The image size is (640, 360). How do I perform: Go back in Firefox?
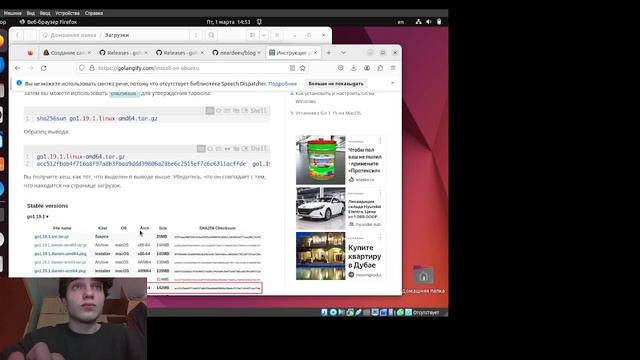coord(17,68)
